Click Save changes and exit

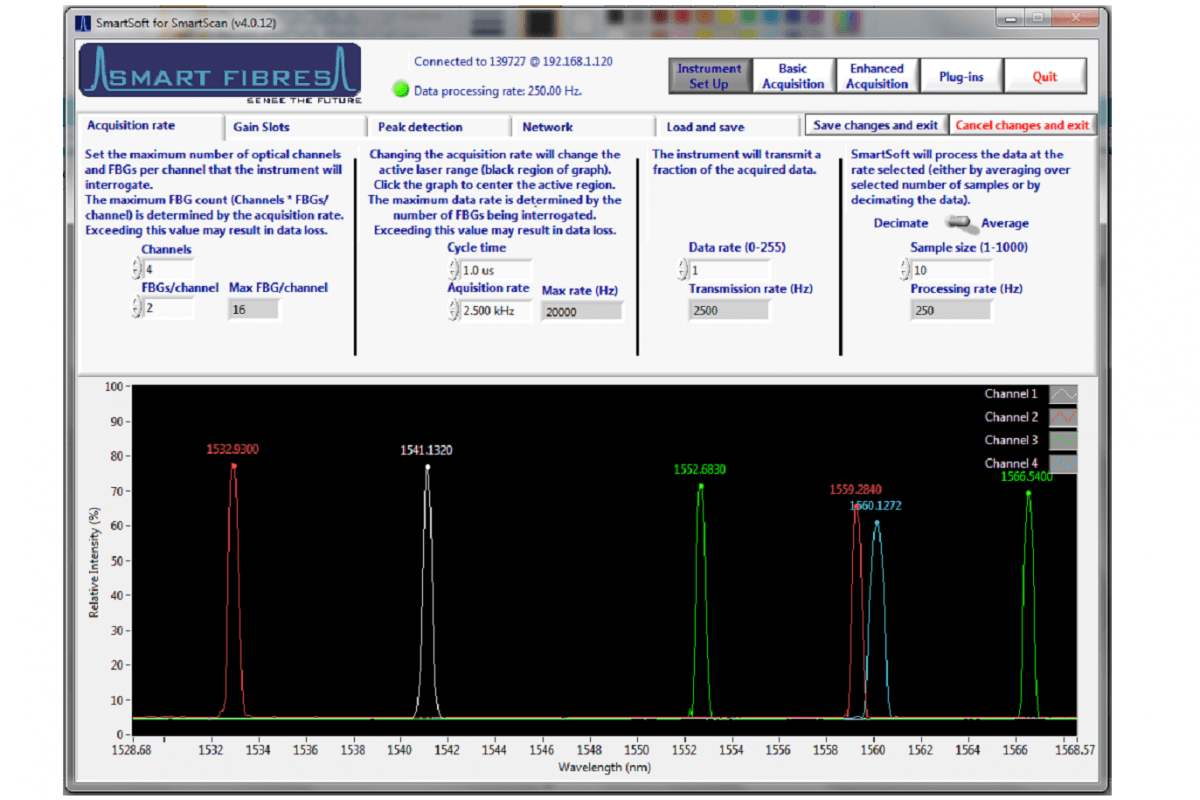click(876, 125)
